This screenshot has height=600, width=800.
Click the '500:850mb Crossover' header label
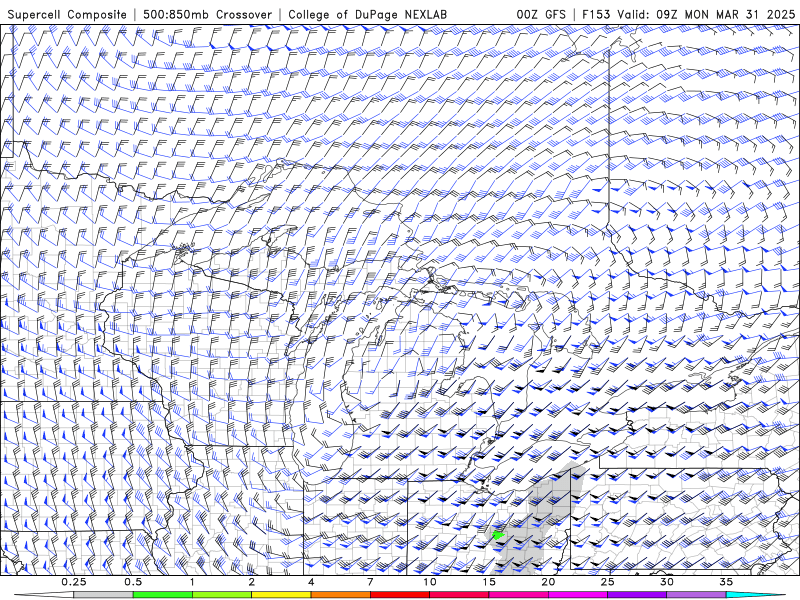208,14
